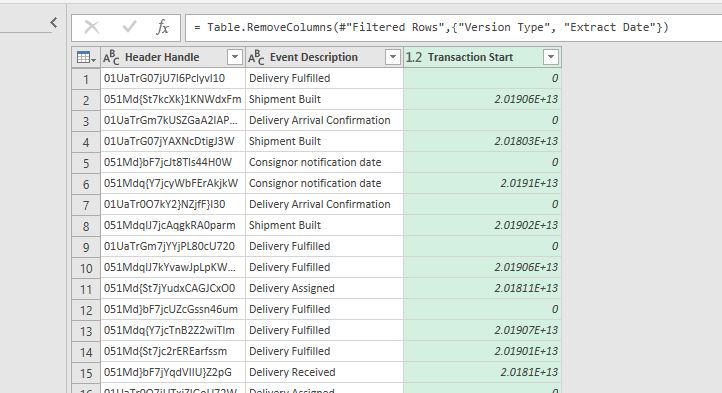Click the ABC type icon of Header Handle
This screenshot has width=722, height=393.
point(111,57)
